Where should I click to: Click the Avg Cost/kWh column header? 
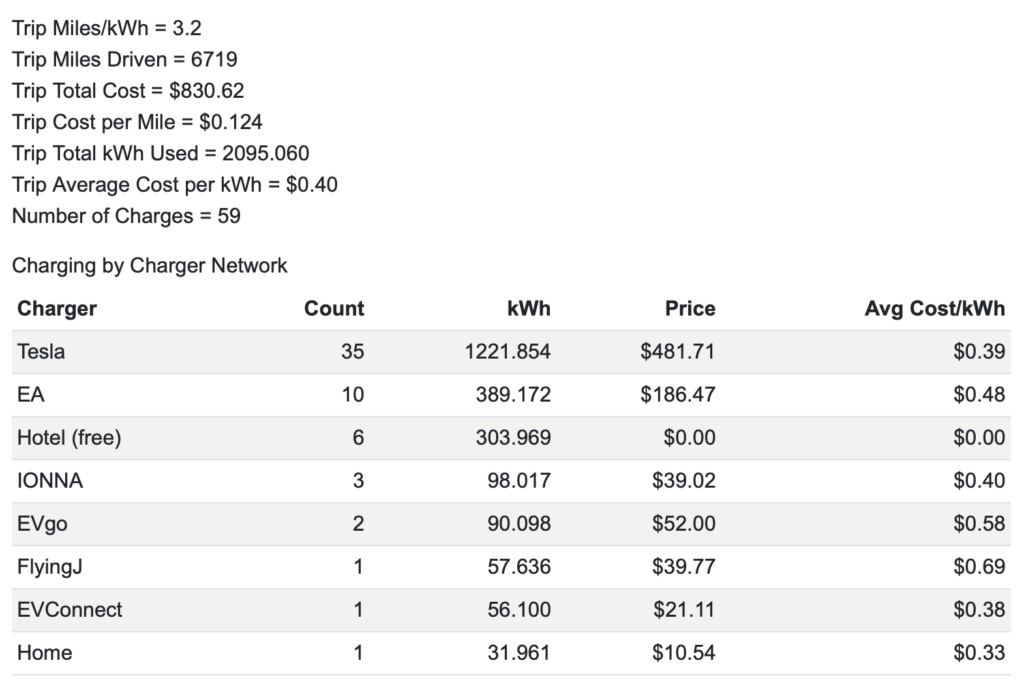point(935,308)
